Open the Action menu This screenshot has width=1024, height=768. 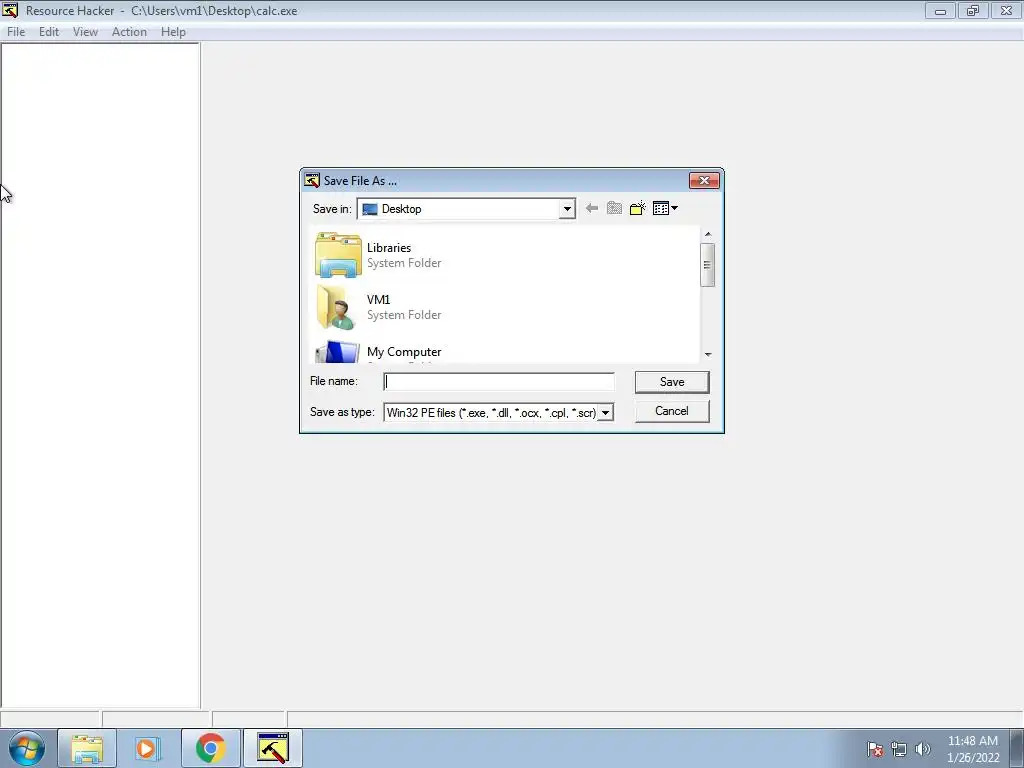[x=129, y=31]
